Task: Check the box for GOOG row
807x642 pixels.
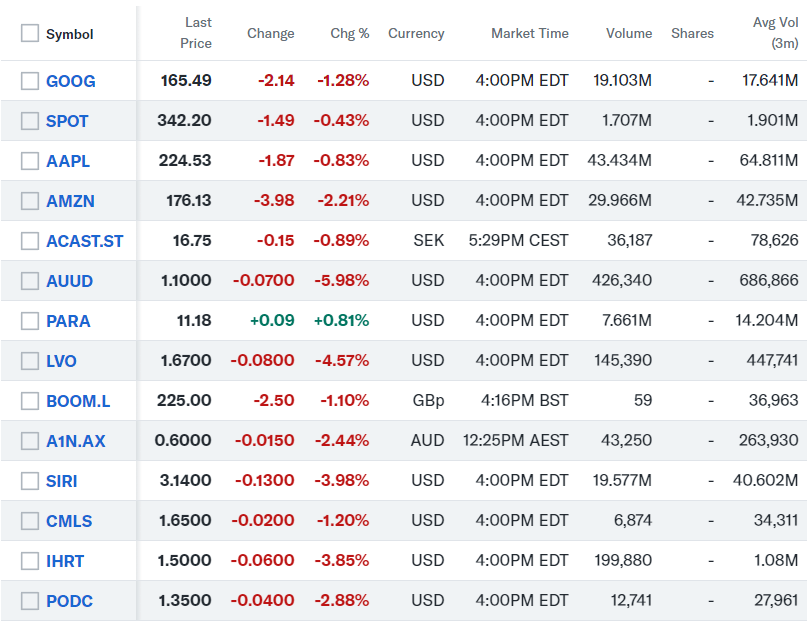Action: [30, 81]
